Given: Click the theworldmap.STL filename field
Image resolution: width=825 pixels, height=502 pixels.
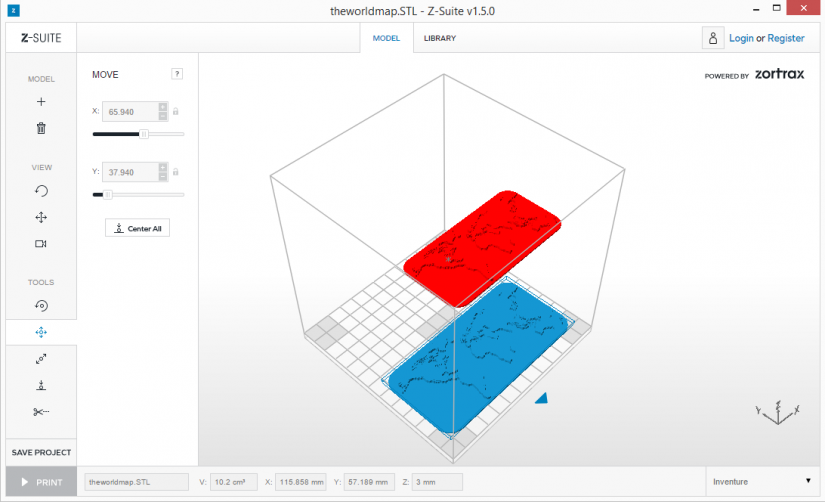Looking at the screenshot, I should [x=136, y=481].
